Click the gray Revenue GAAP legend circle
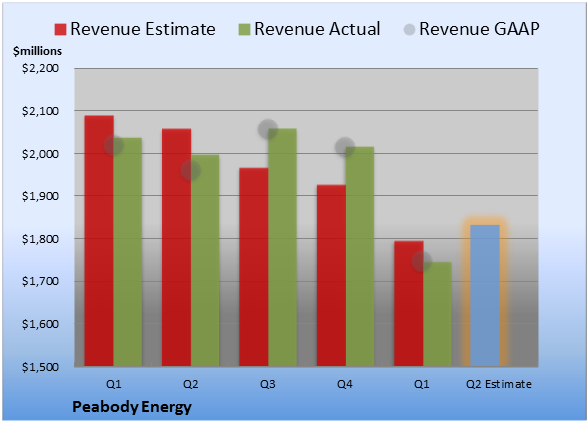 point(409,30)
